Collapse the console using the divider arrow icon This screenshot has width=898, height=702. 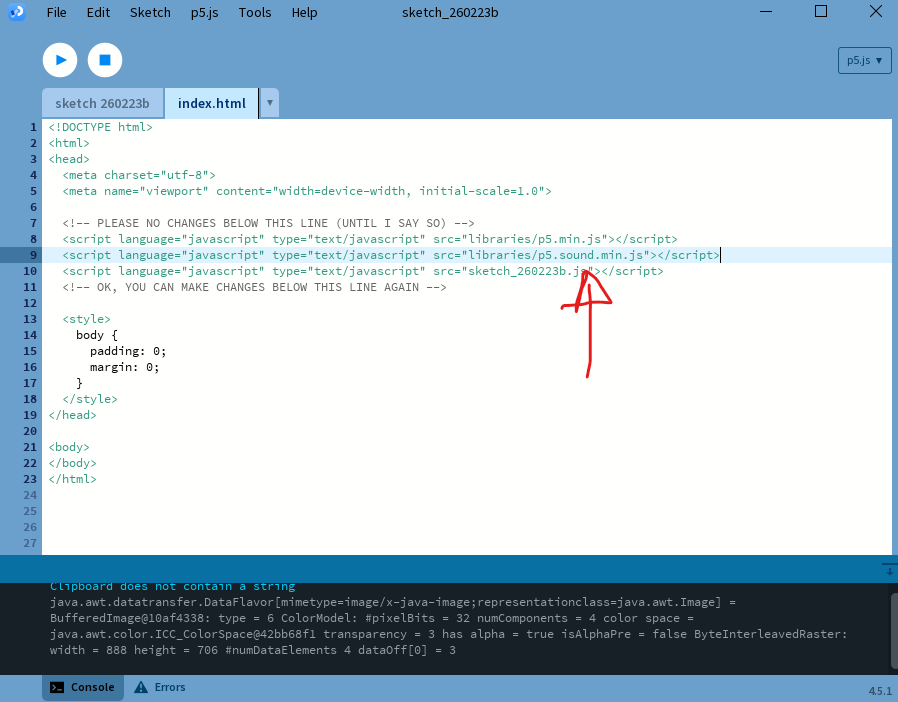pyautogui.click(x=888, y=569)
